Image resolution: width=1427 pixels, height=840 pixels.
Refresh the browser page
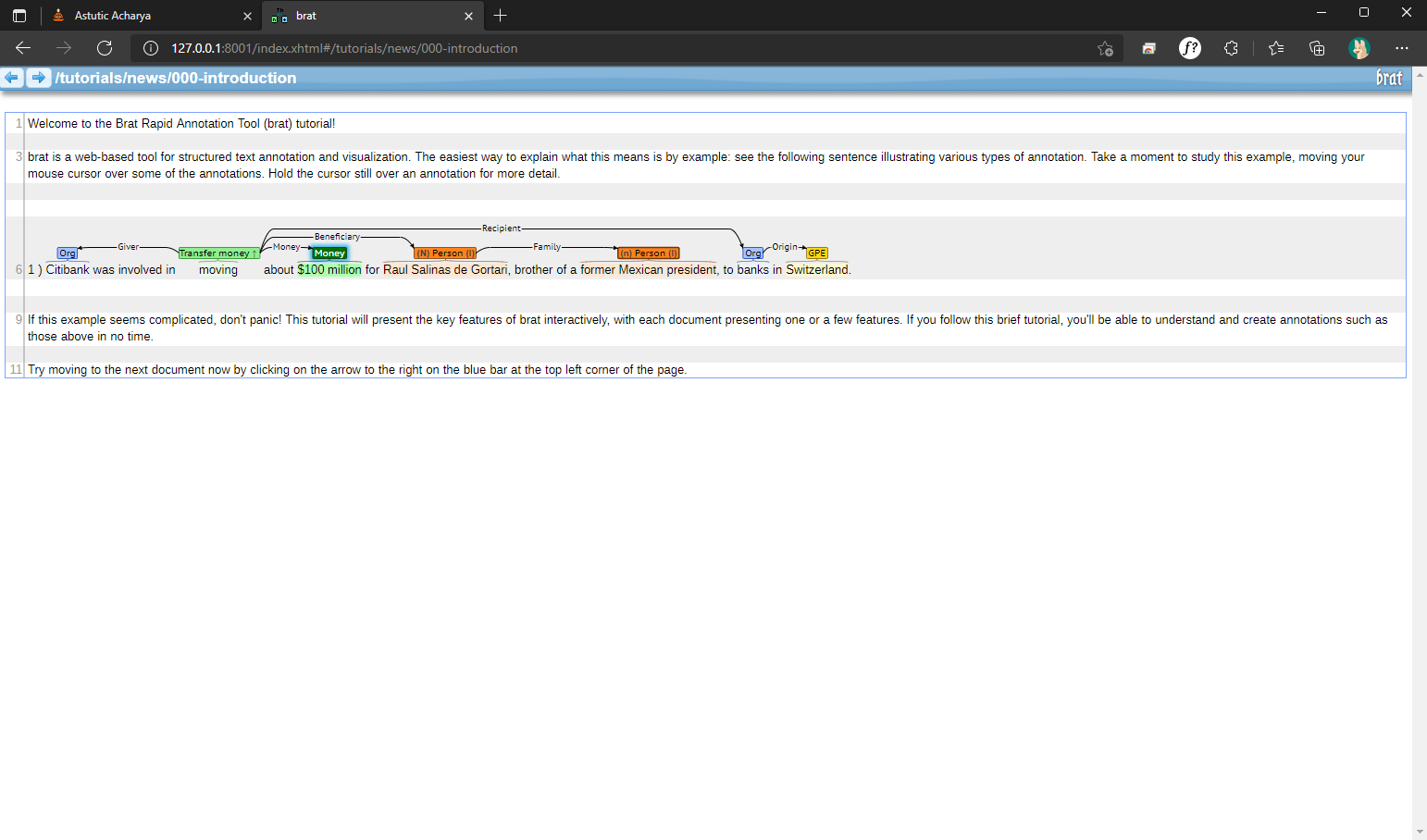(x=105, y=48)
